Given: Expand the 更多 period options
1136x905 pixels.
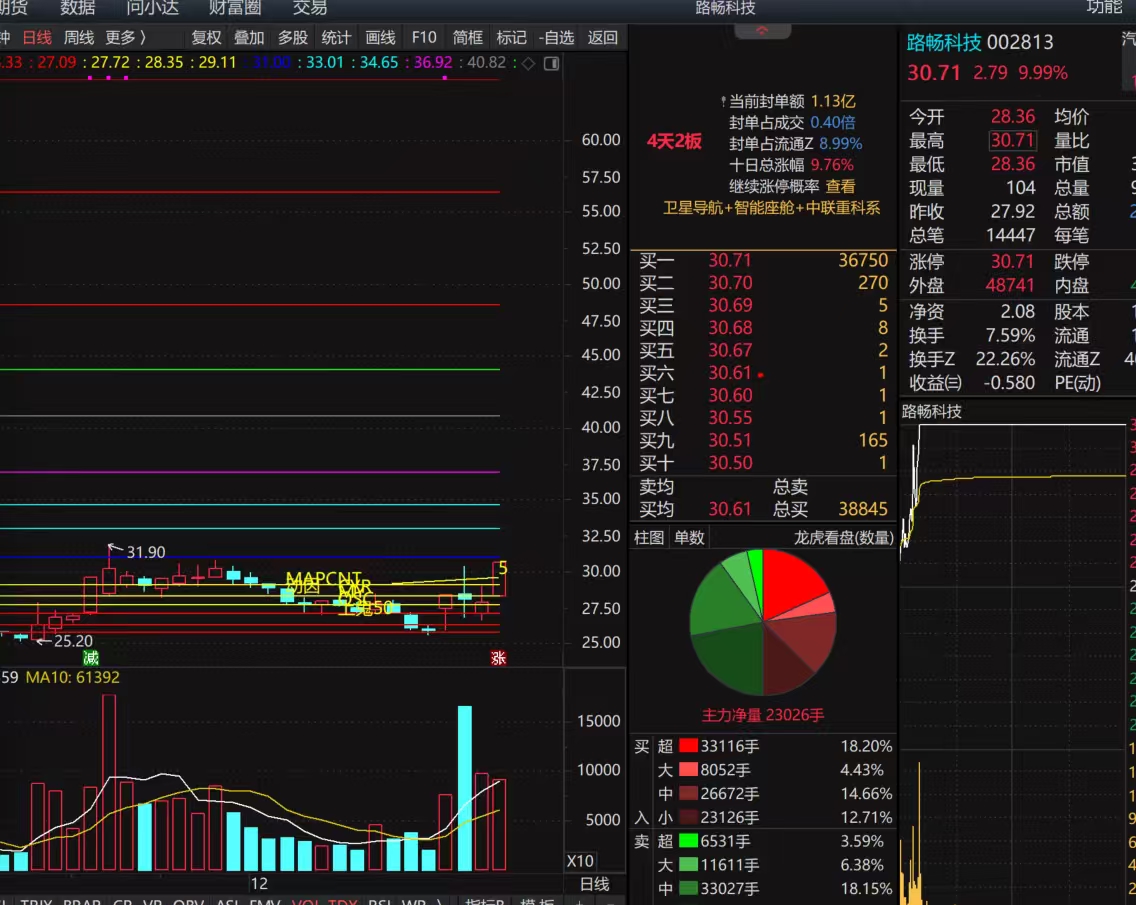Looking at the screenshot, I should [125, 38].
